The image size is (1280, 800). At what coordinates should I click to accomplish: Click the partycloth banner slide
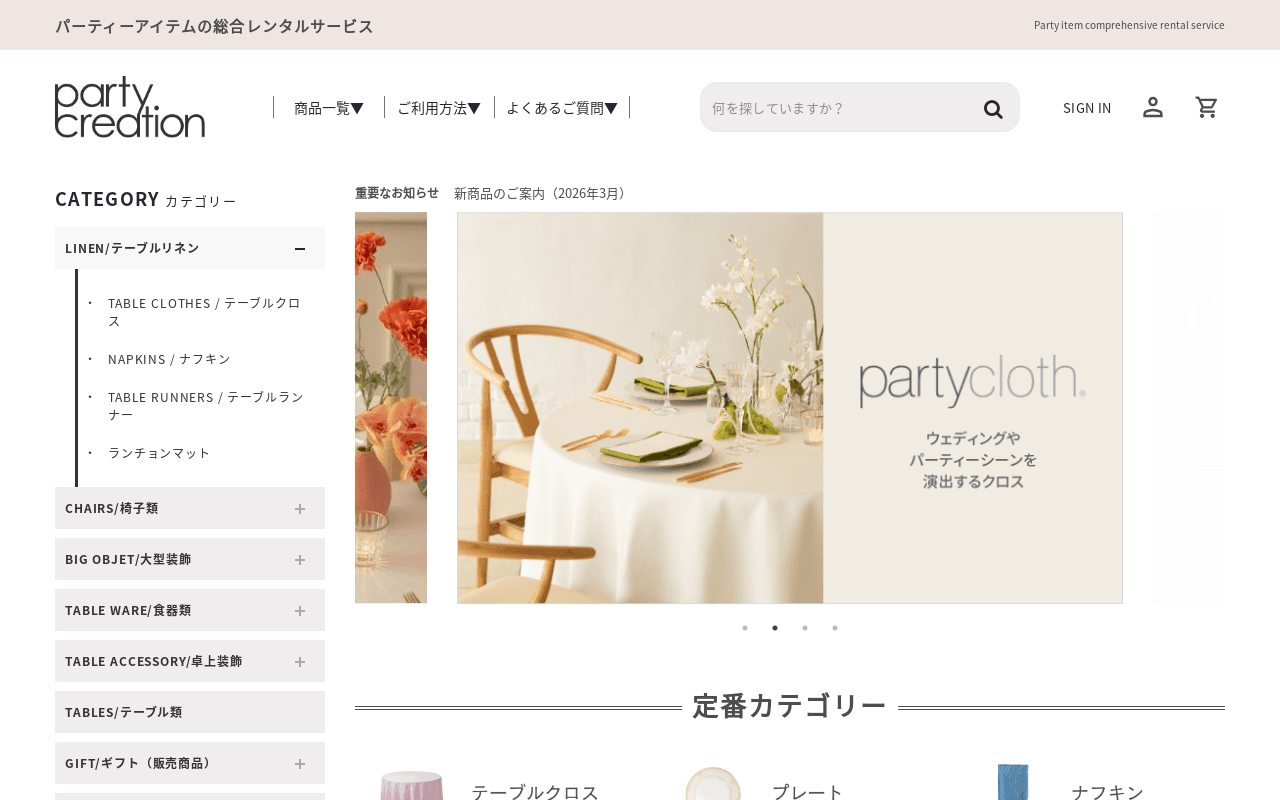tap(790, 408)
